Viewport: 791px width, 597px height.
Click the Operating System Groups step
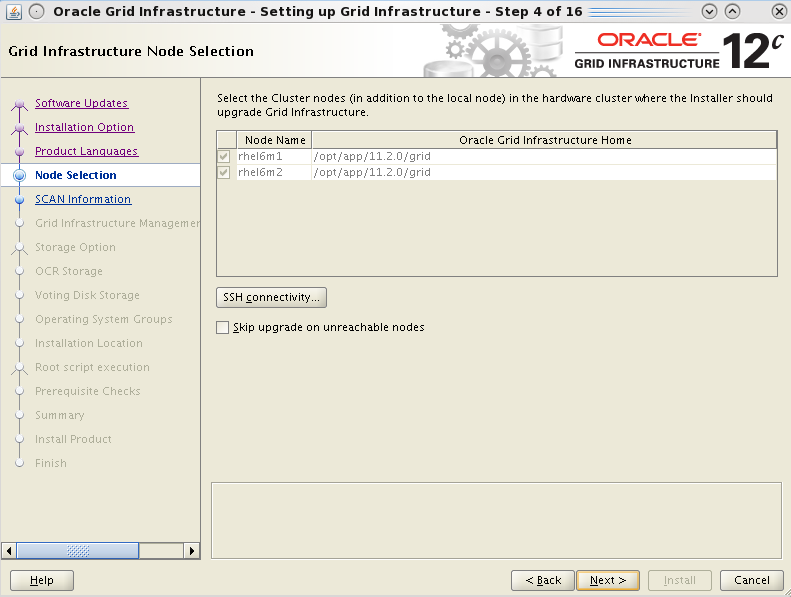pos(103,319)
